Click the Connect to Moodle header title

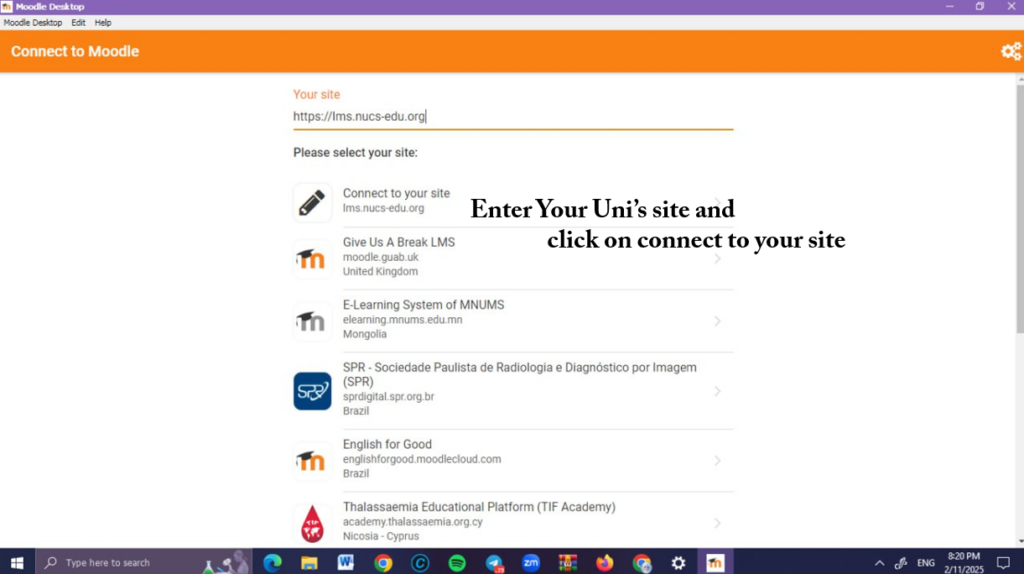75,51
